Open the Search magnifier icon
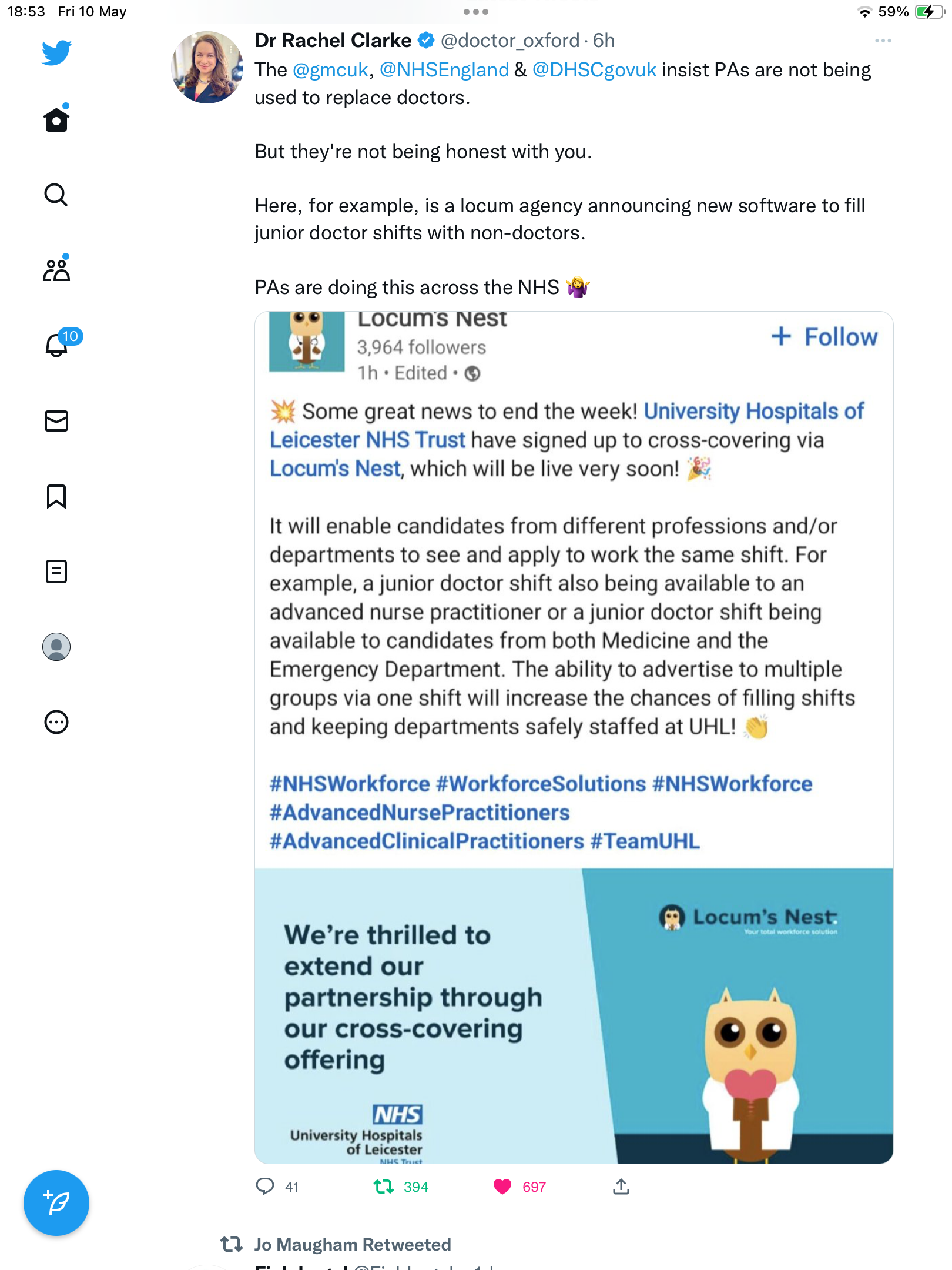 coord(56,195)
